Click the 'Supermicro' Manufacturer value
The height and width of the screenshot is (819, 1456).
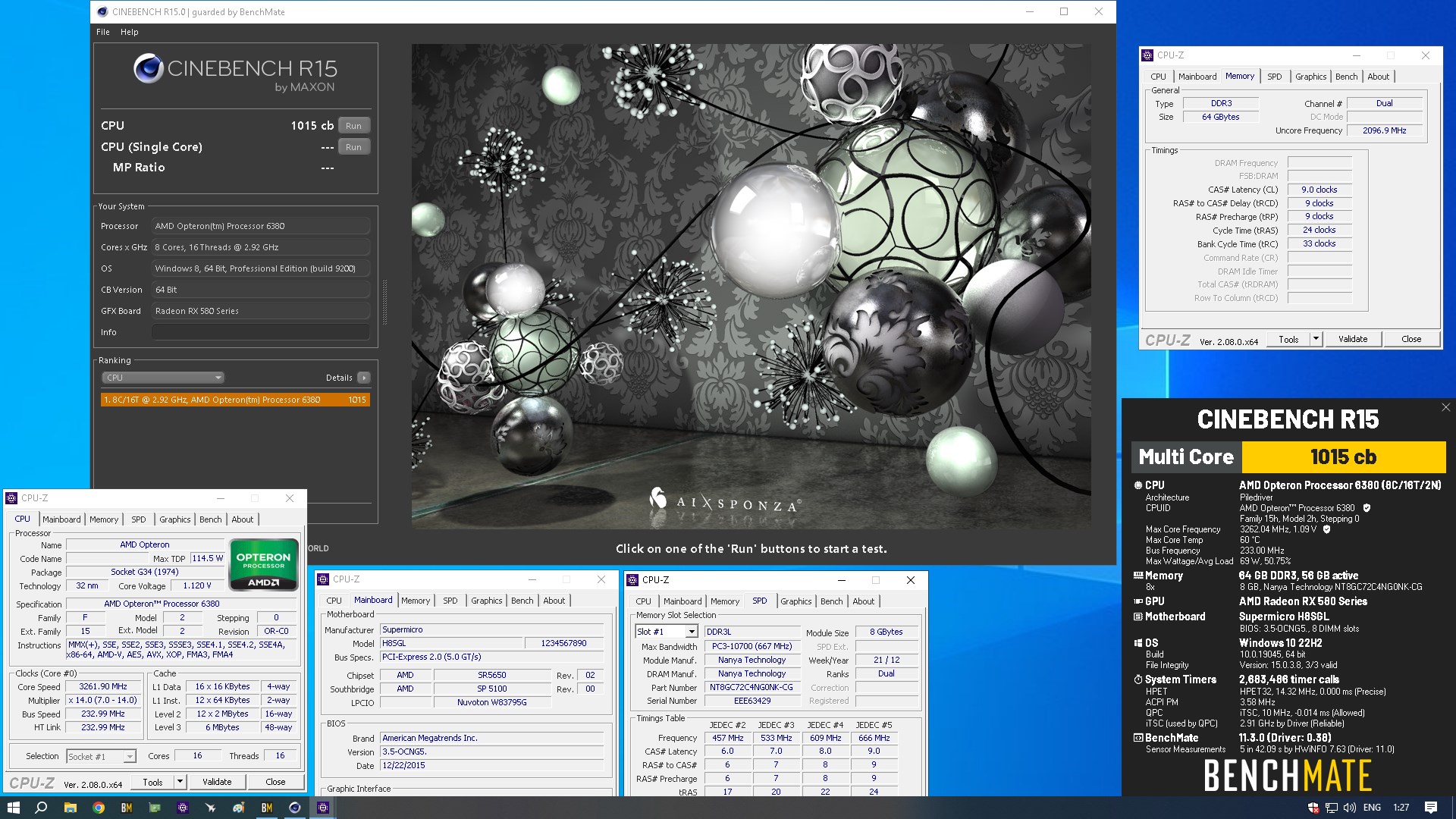pos(491,629)
